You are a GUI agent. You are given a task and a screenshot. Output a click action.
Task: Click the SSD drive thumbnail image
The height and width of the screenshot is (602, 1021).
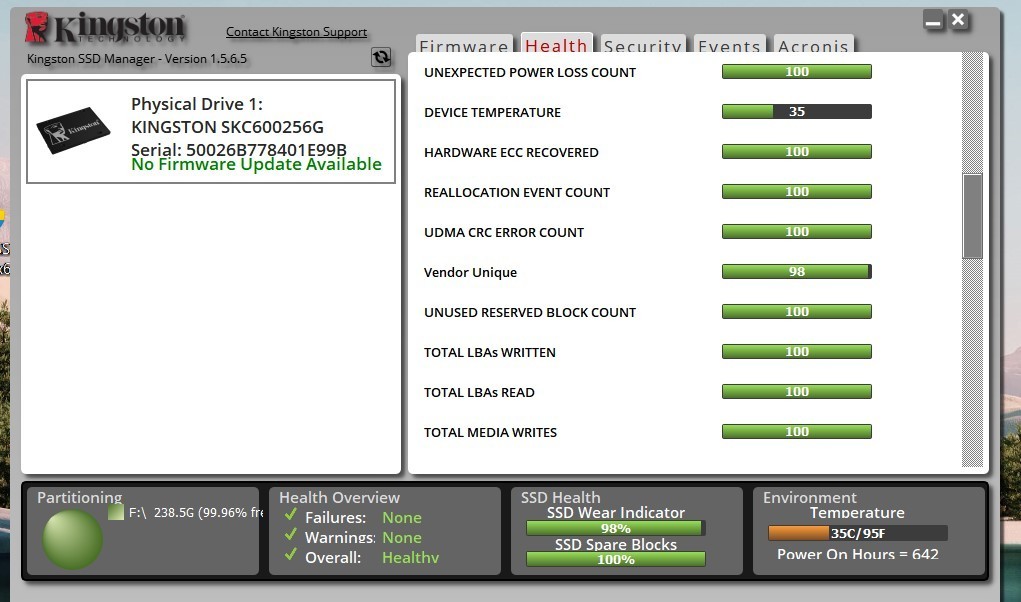click(73, 130)
